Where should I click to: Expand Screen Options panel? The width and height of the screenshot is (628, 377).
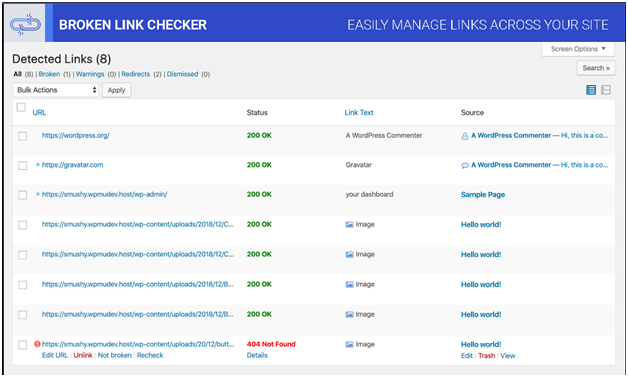(x=578, y=49)
